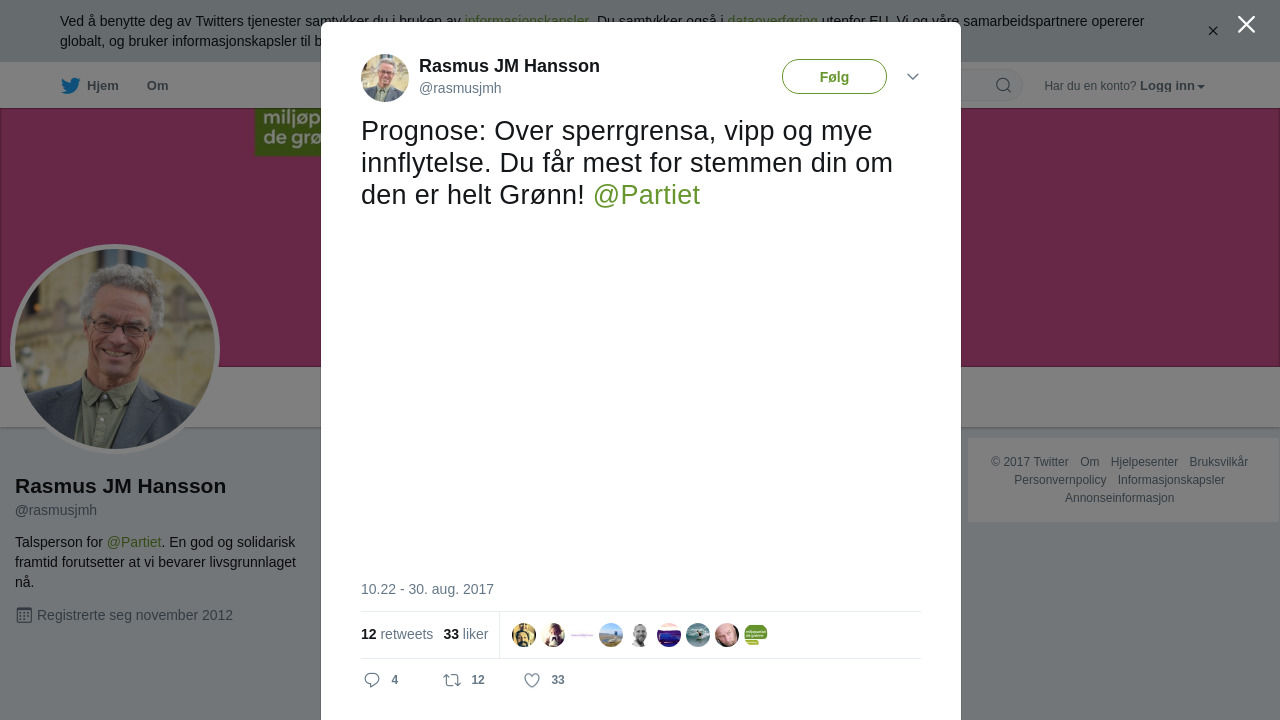This screenshot has width=1280, height=720.
Task: Like the tweet with the heart icon
Action: (x=532, y=680)
